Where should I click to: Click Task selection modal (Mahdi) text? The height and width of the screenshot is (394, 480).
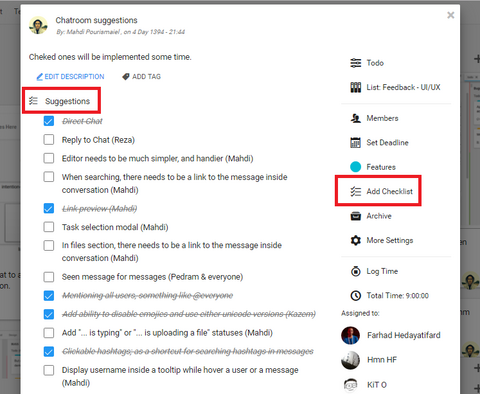[115, 227]
